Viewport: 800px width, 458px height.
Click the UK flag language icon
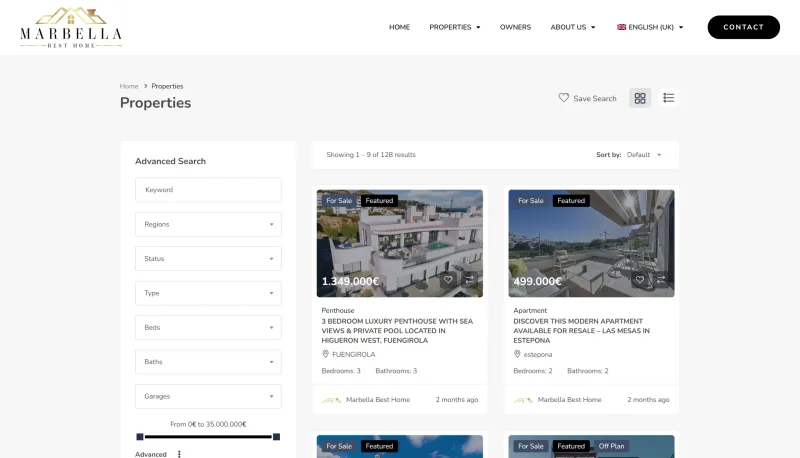(621, 27)
